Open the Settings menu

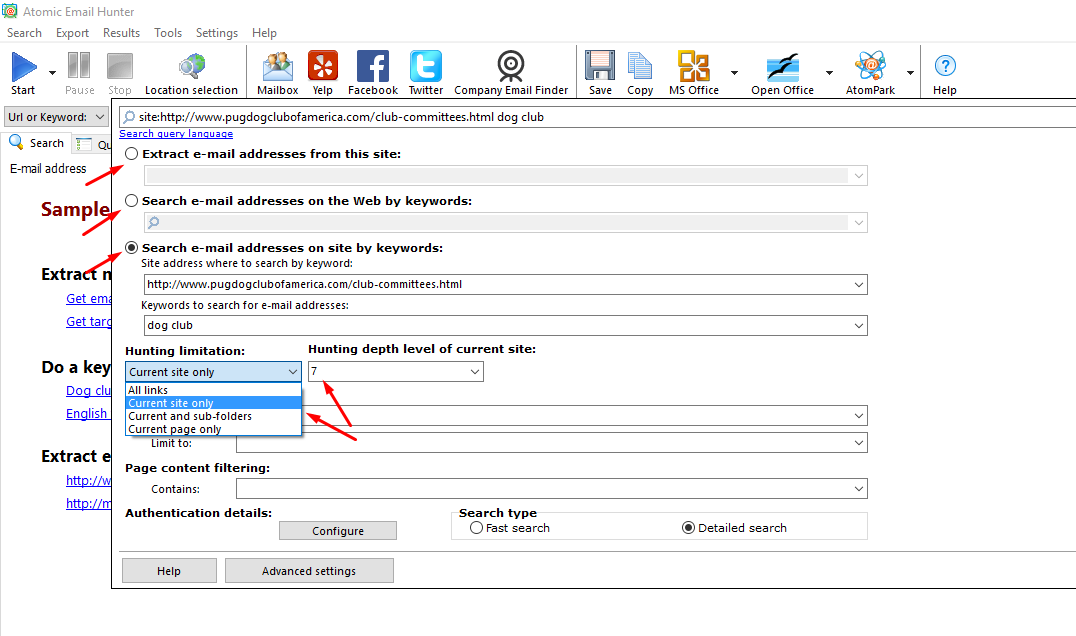click(217, 33)
